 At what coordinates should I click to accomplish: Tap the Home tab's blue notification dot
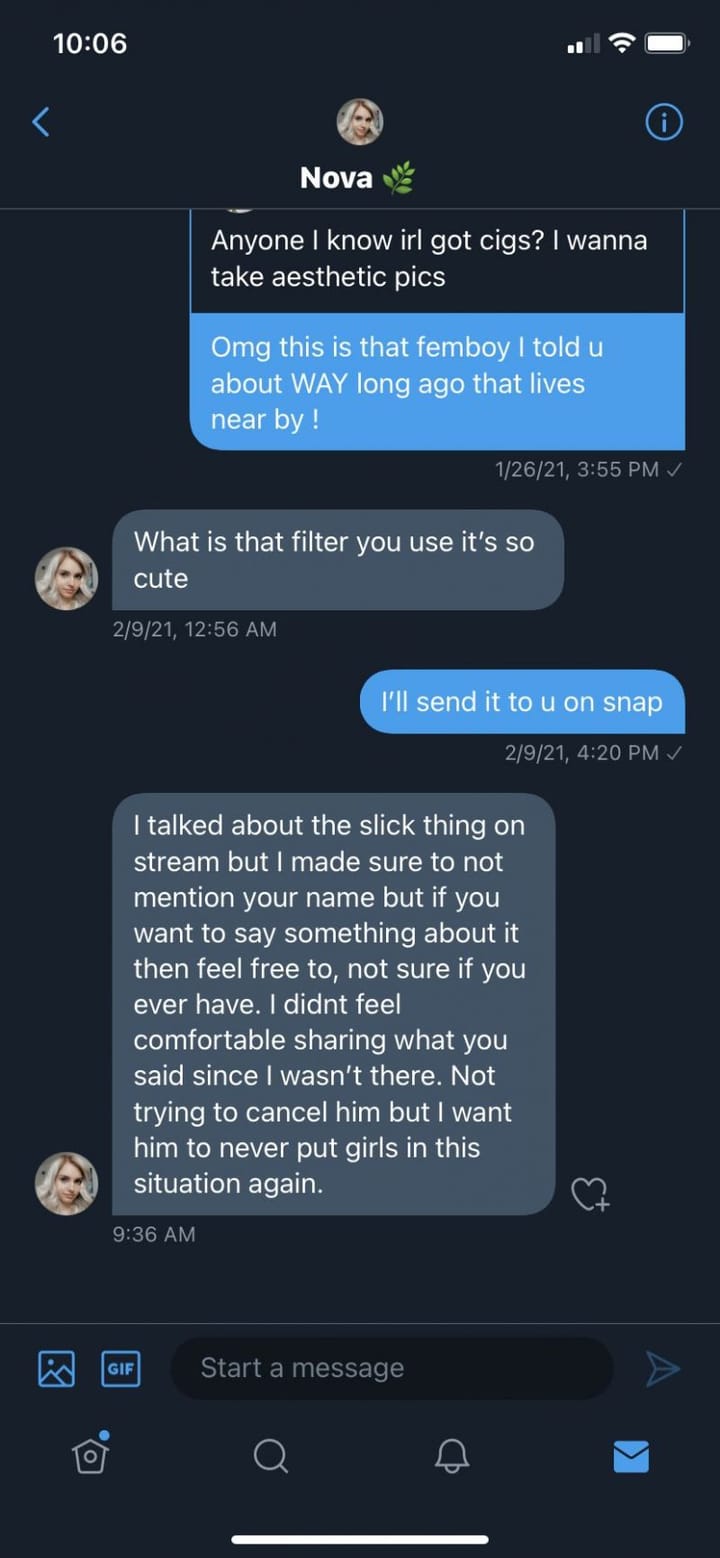103,1437
